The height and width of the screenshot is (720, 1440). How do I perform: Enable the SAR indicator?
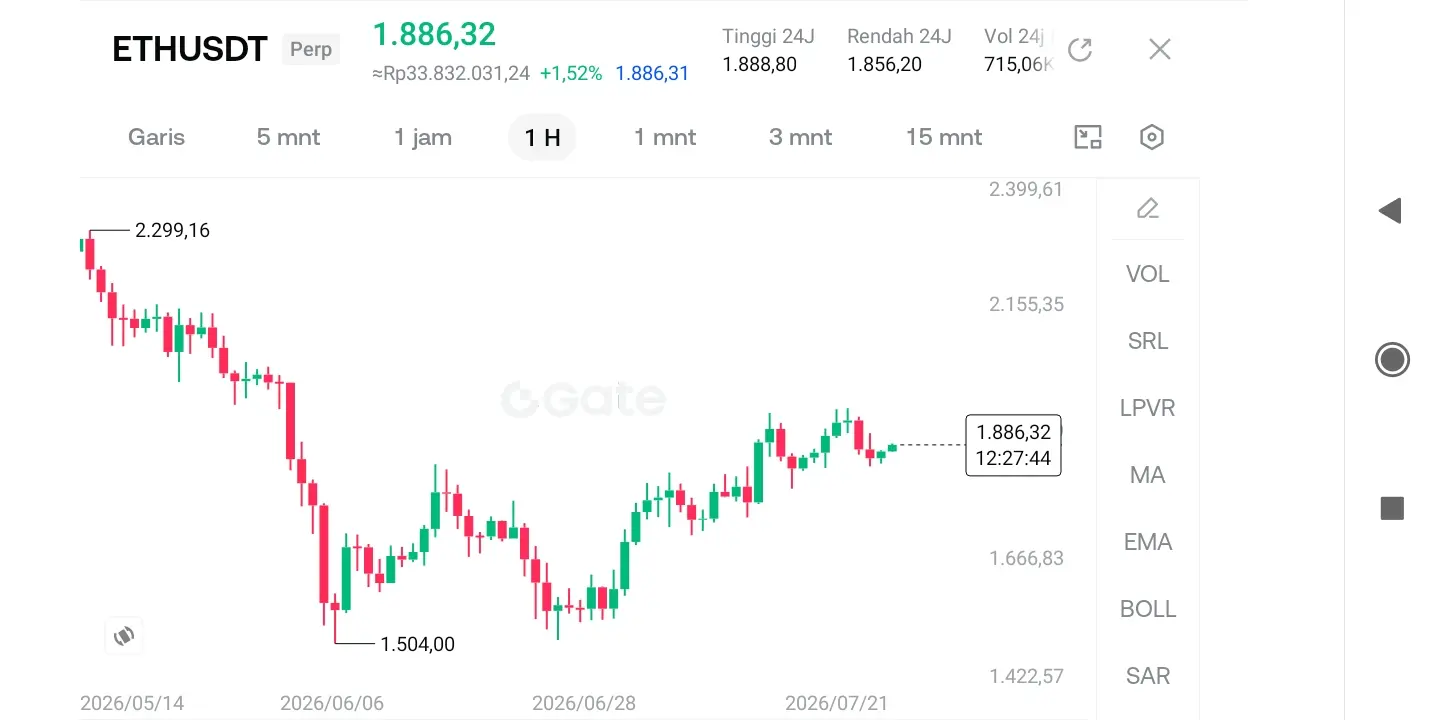[1148, 676]
